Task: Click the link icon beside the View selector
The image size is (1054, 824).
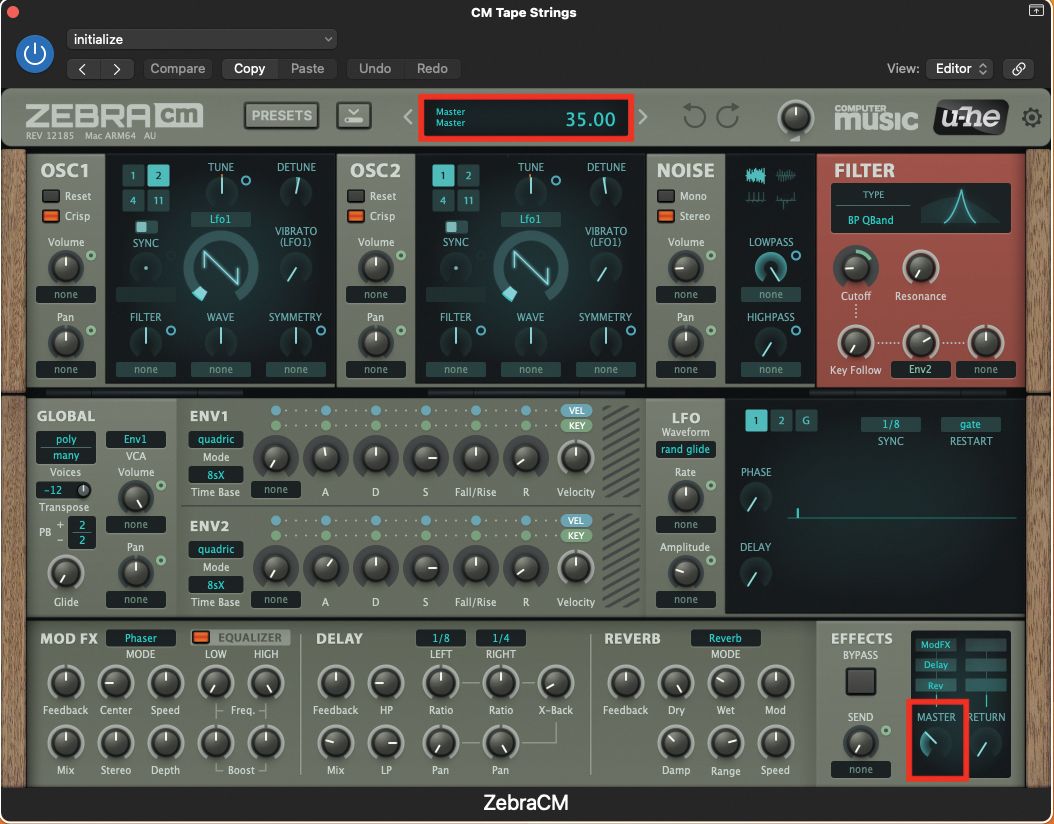Action: (1018, 69)
